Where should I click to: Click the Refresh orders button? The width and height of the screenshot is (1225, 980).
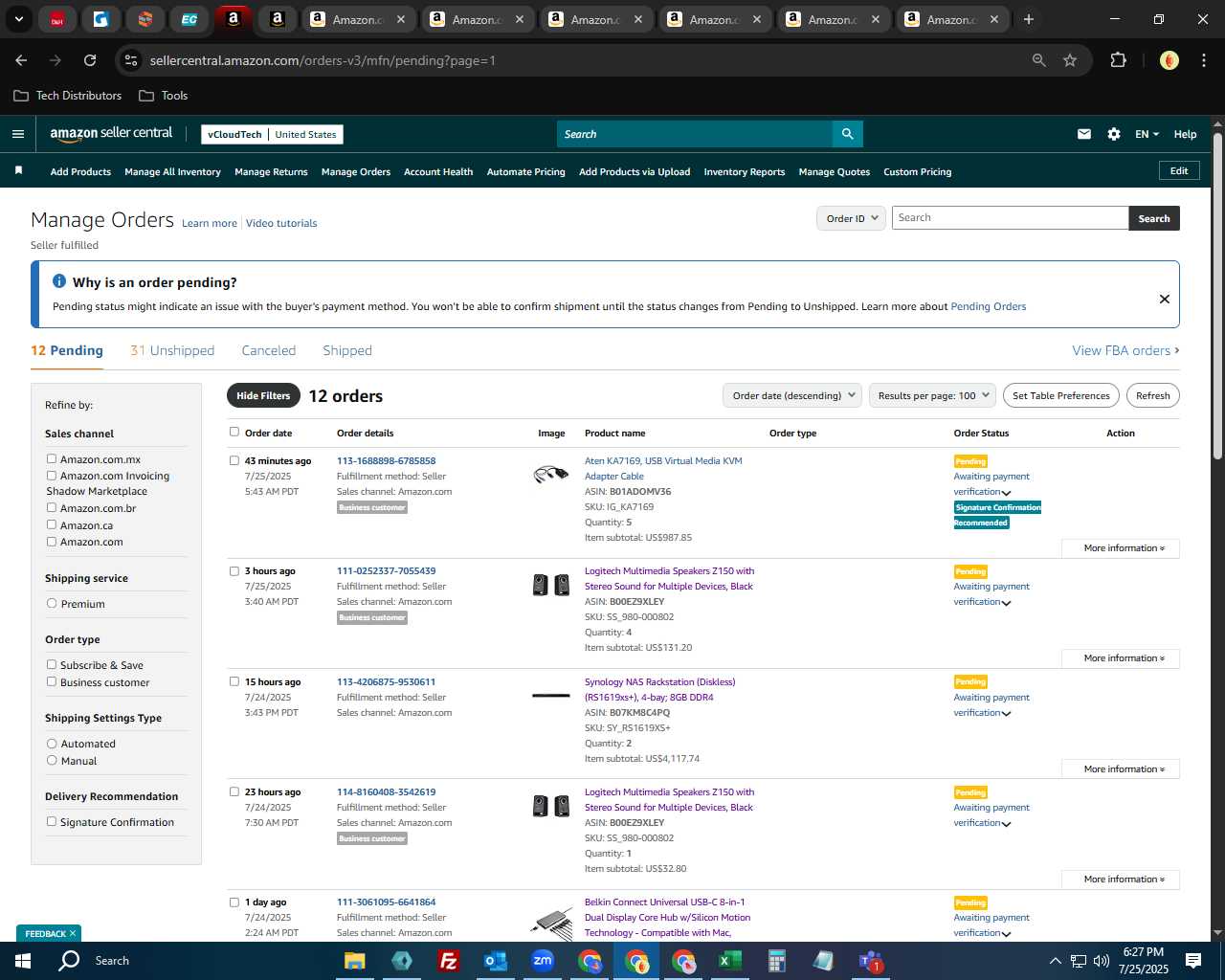[x=1152, y=395]
